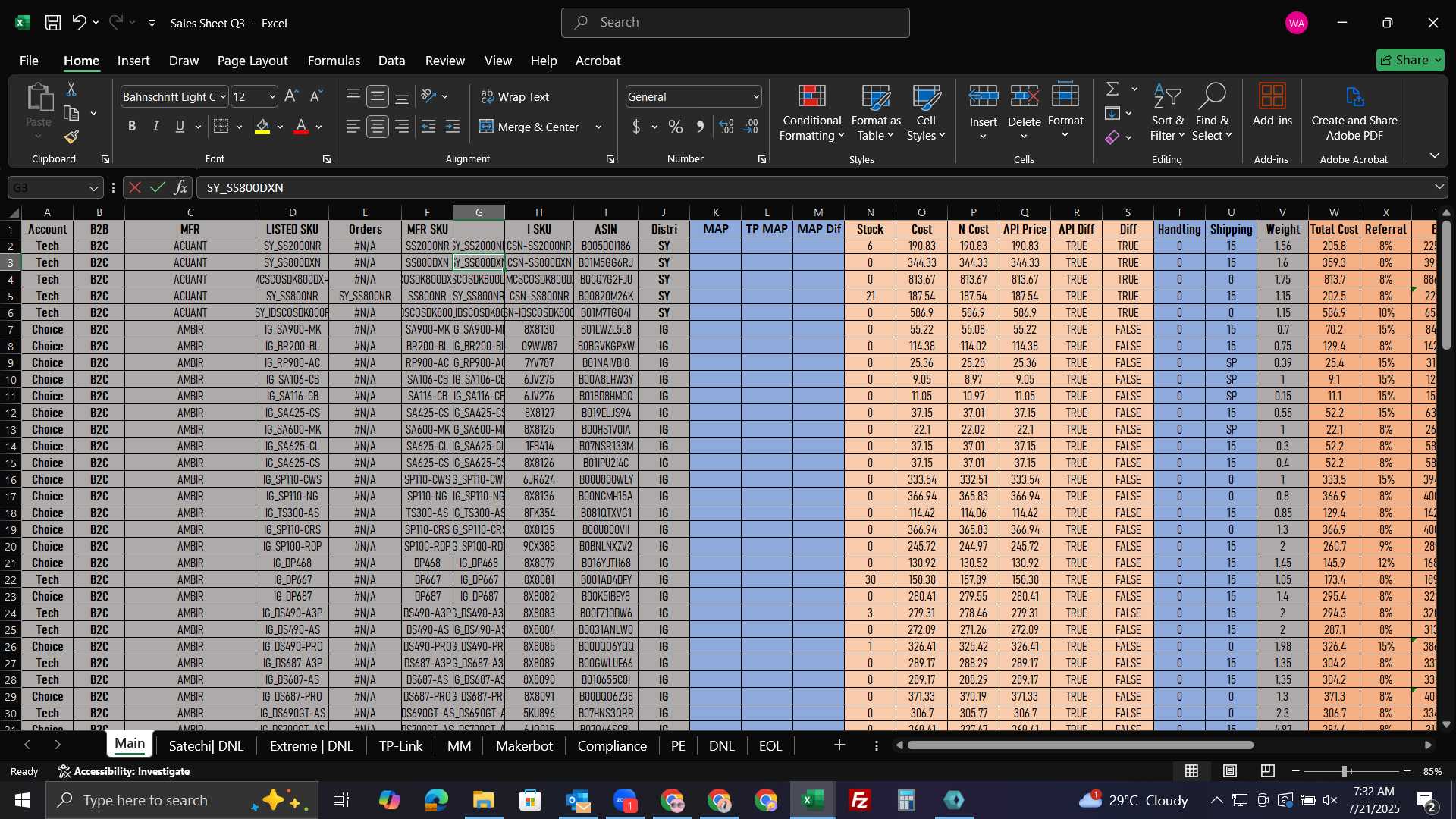1456x819 pixels.
Task: Click the Fill Color yellow swatch
Action: coord(262,127)
